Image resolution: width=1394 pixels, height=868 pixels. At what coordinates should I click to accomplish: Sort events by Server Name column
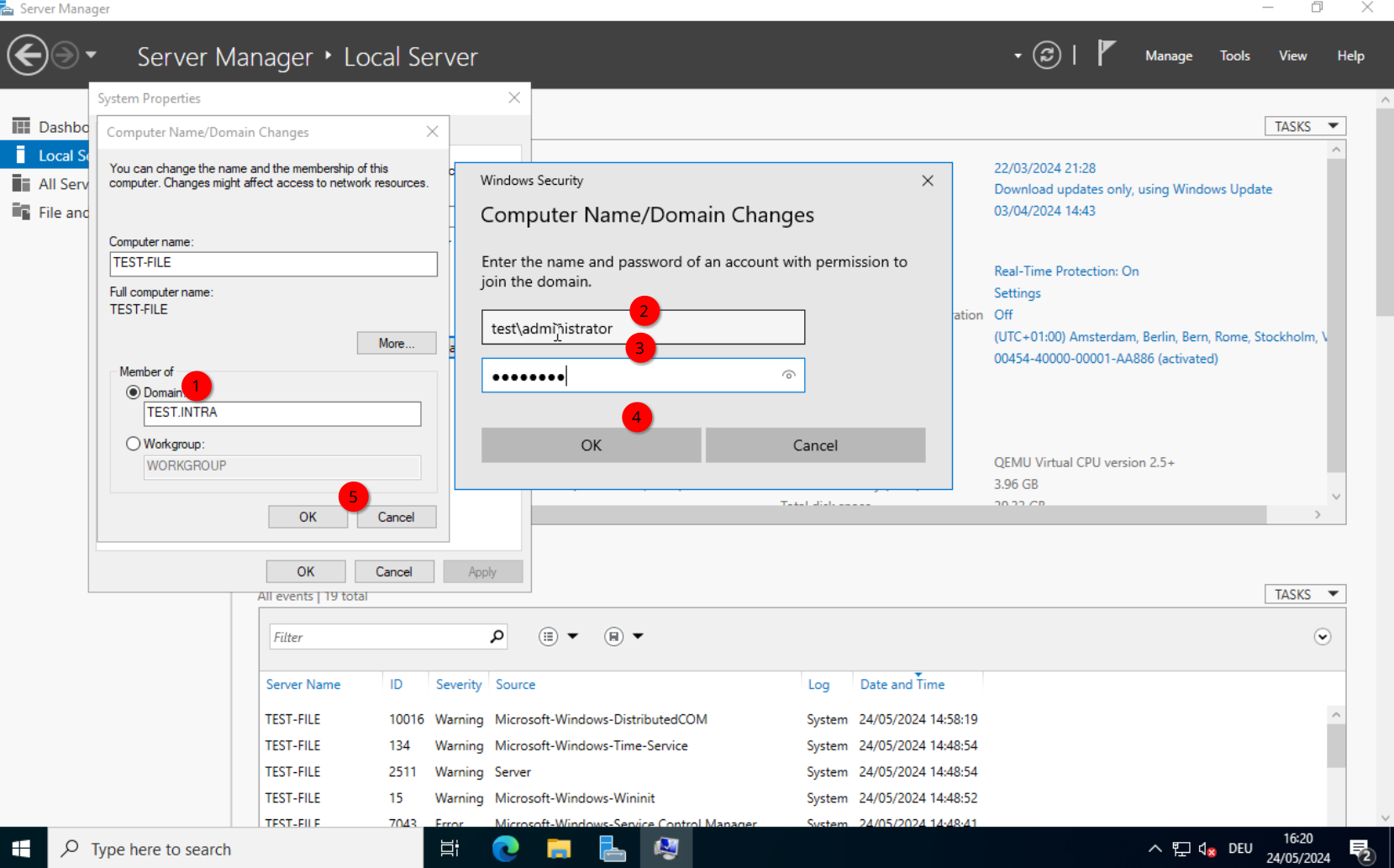(x=303, y=684)
